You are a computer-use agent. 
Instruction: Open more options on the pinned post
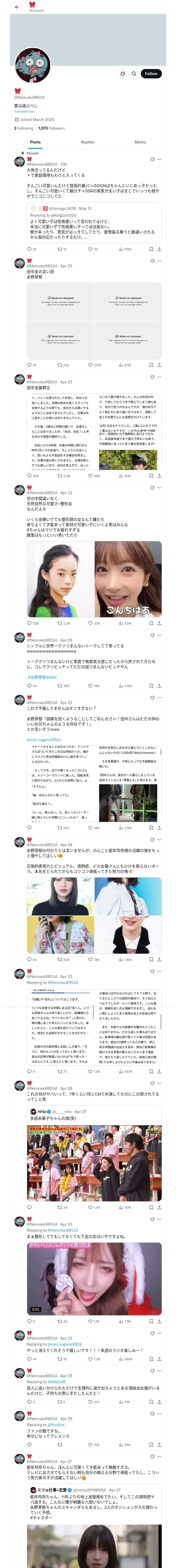point(160,159)
